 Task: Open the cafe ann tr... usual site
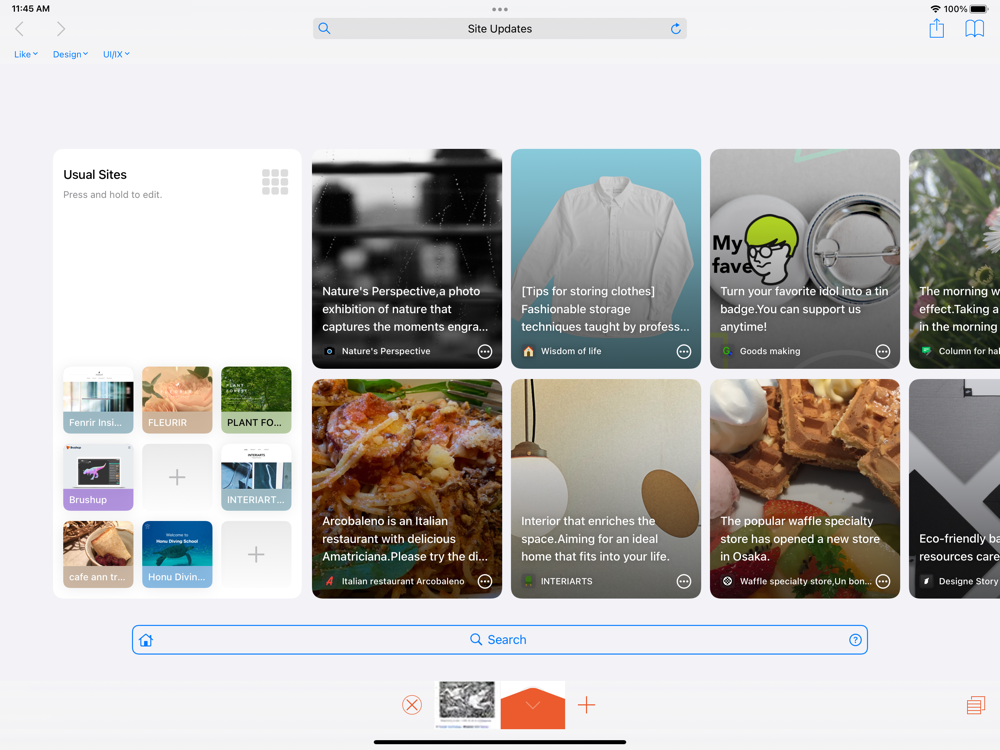[x=98, y=554]
